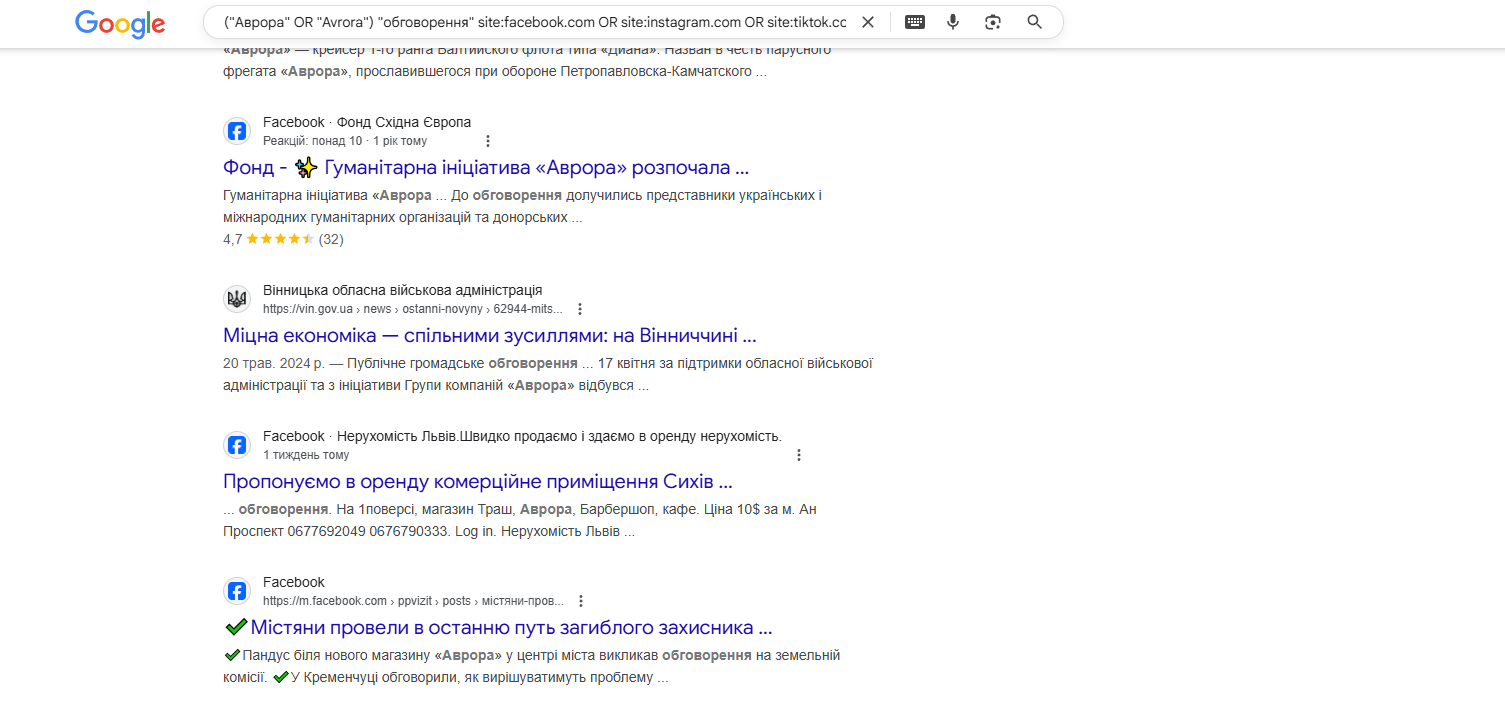Start voice search with microphone icon

(x=953, y=22)
